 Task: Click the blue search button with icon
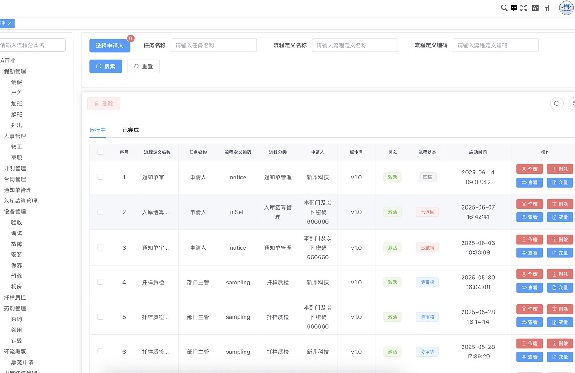coord(106,66)
